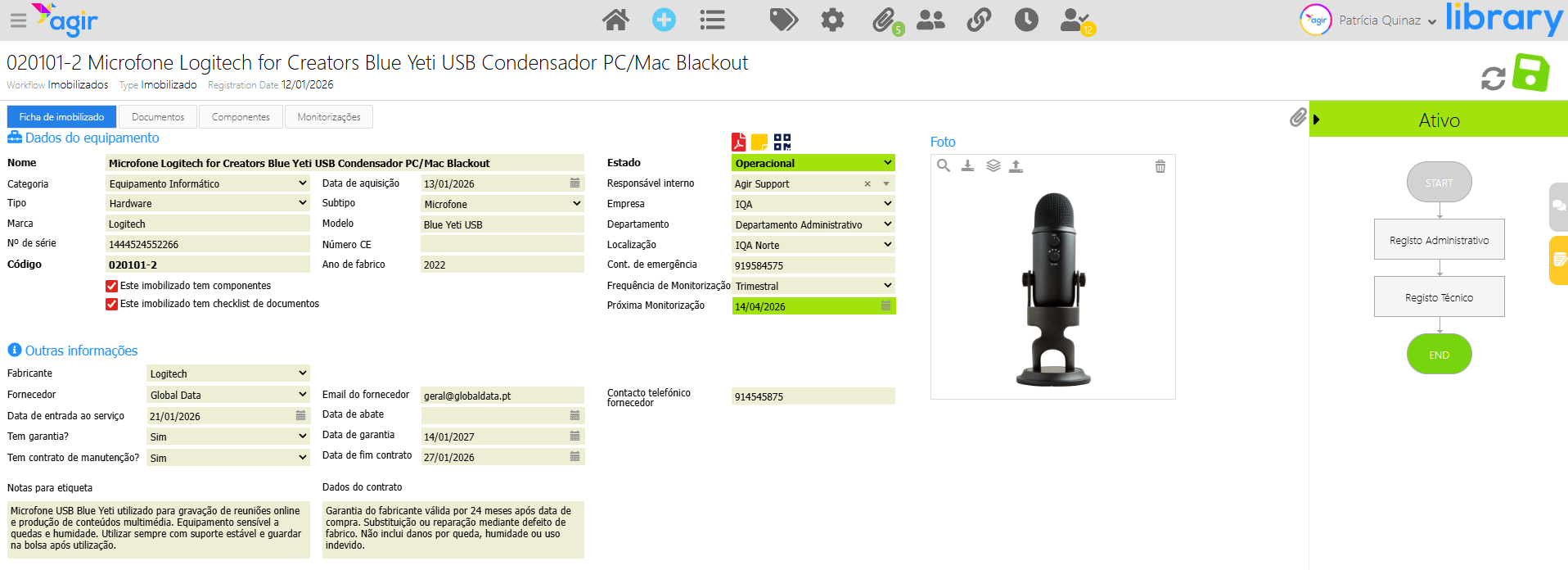Click the Modelo field
This screenshot has width=1568, height=570.
(x=502, y=224)
